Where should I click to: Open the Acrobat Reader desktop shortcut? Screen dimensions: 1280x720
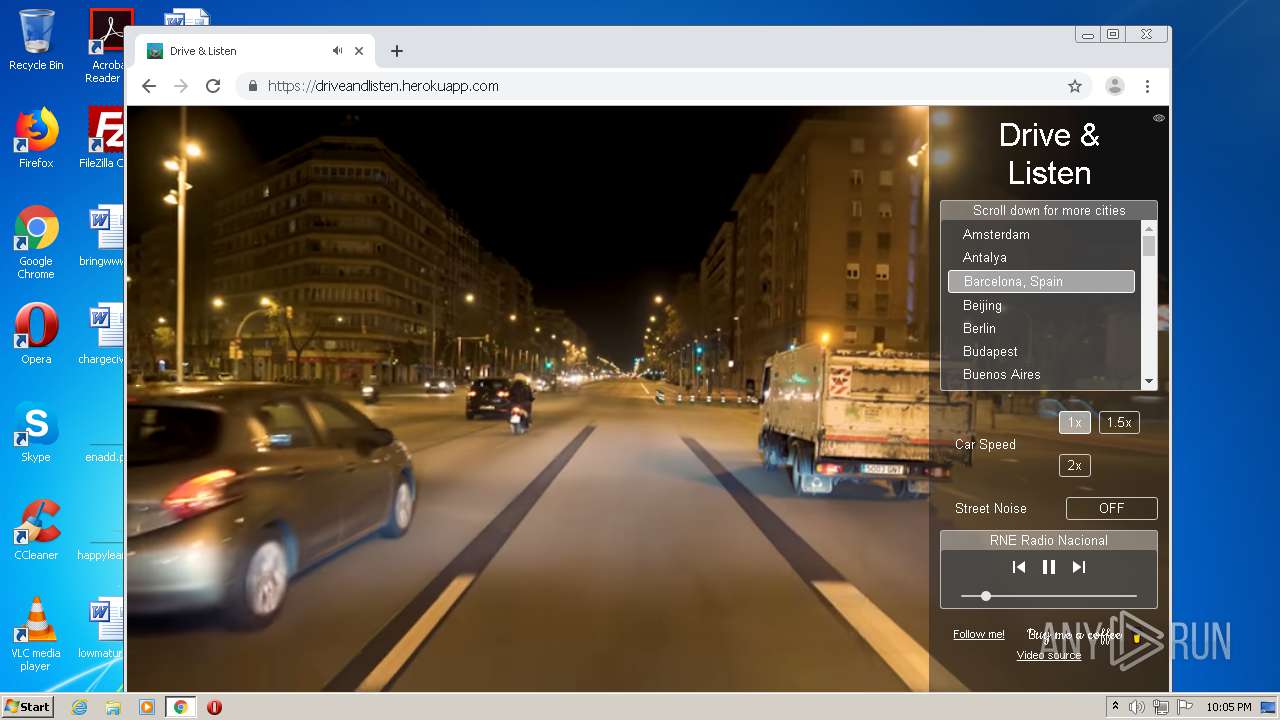(105, 45)
